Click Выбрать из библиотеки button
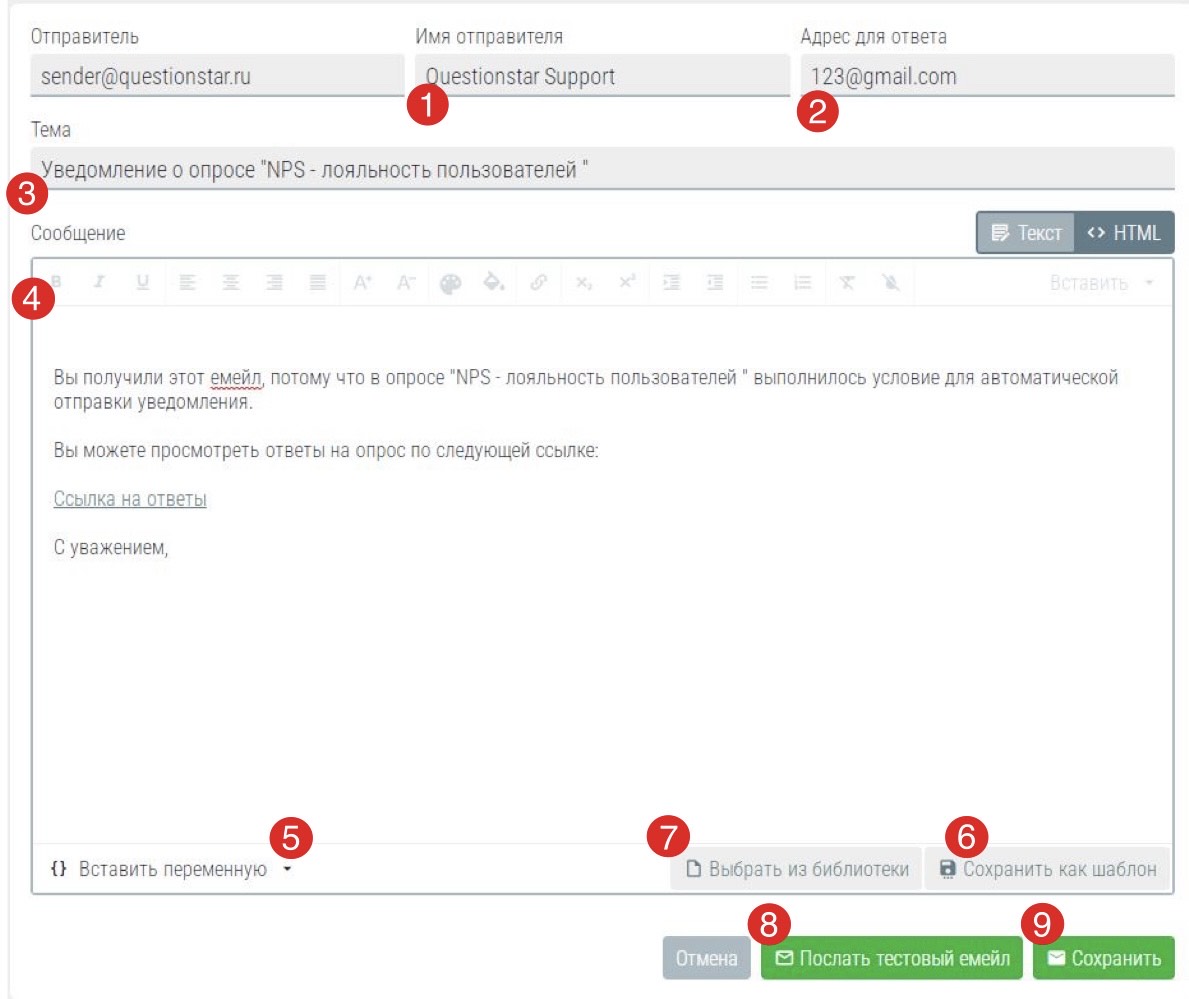1189x999 pixels. [796, 869]
